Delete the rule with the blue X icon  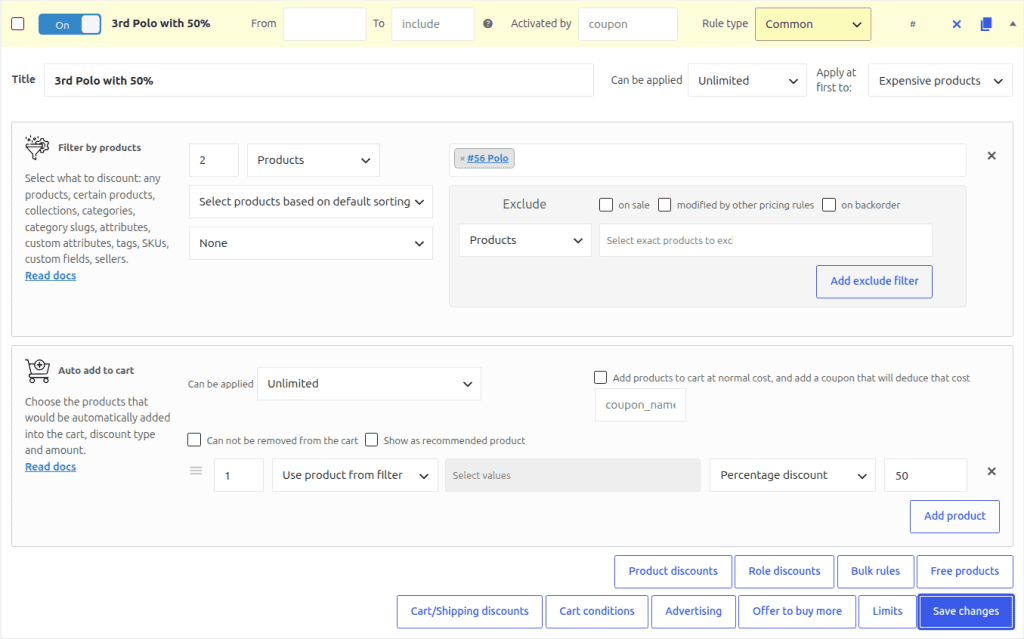[957, 24]
